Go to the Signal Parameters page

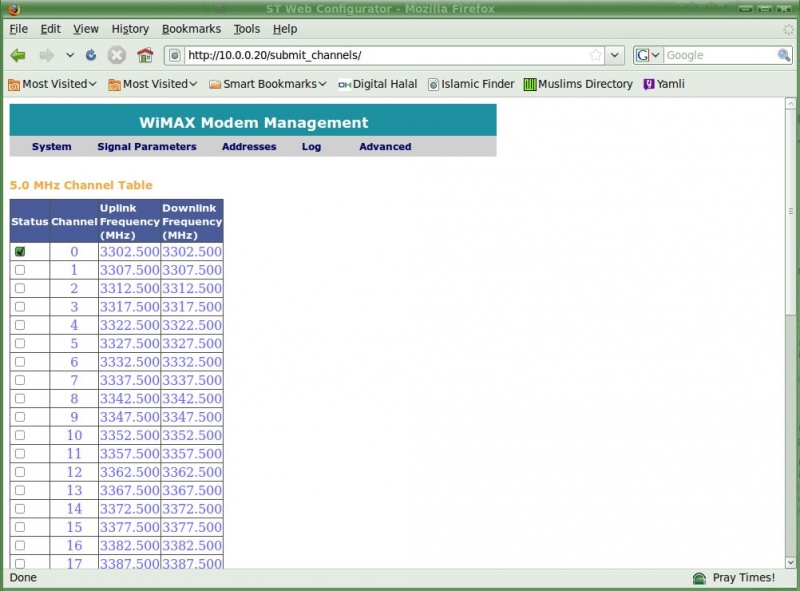[x=147, y=147]
